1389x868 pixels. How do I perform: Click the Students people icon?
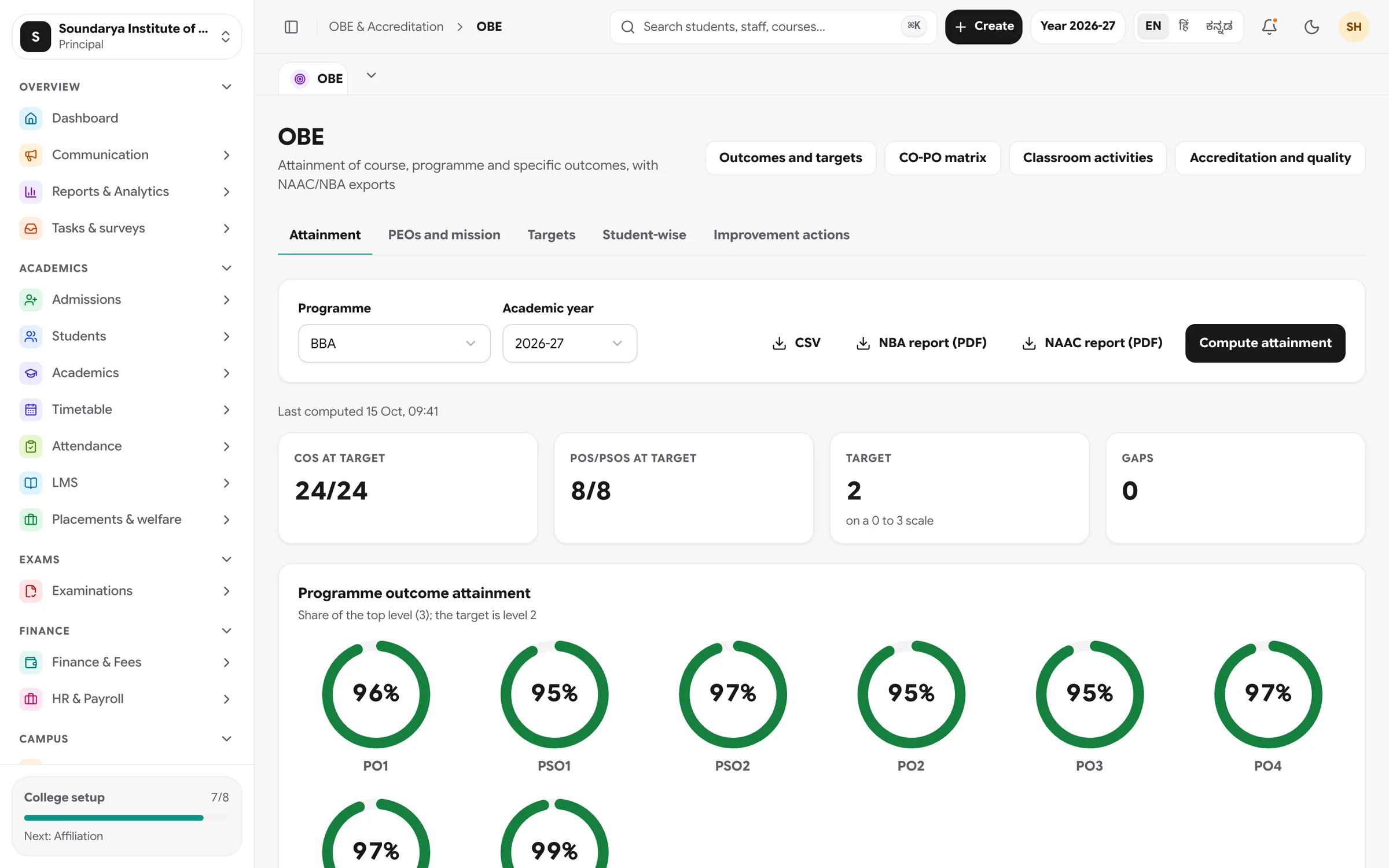[x=31, y=336]
